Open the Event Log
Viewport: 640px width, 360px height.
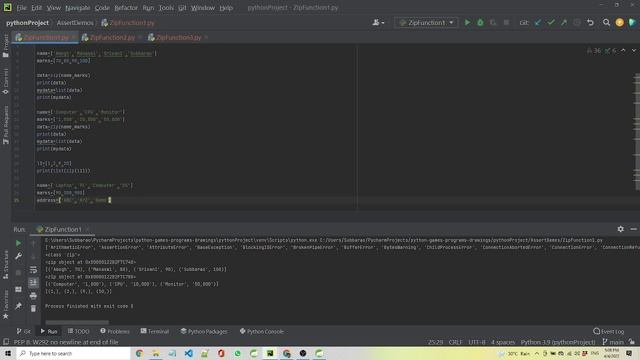pyautogui.click(x=608, y=331)
